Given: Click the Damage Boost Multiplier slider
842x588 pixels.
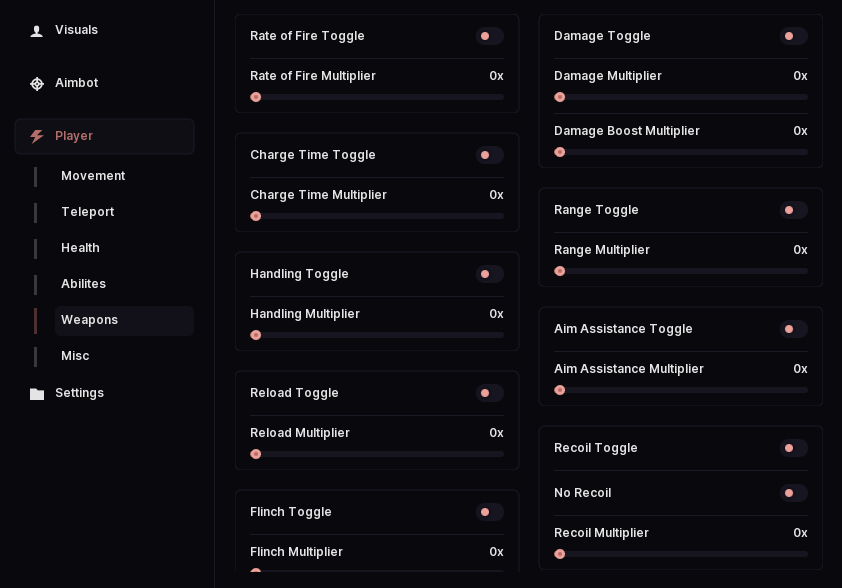Looking at the screenshot, I should (x=681, y=152).
